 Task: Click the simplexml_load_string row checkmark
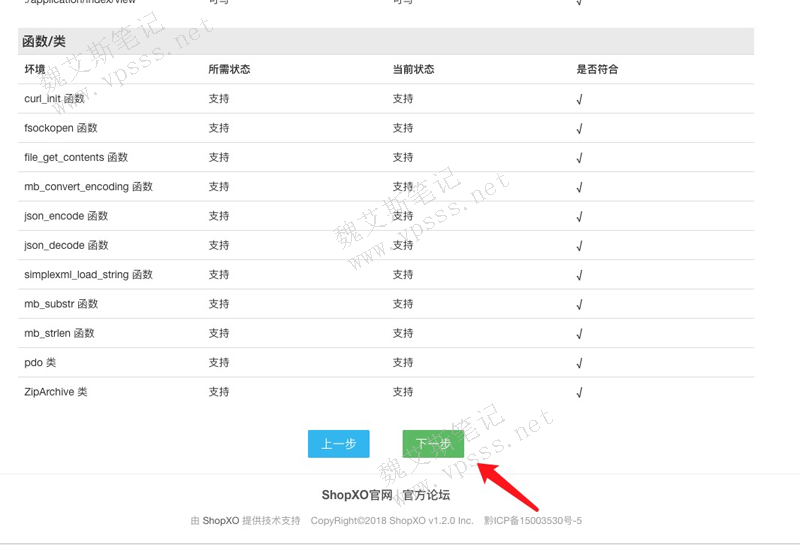tap(580, 275)
